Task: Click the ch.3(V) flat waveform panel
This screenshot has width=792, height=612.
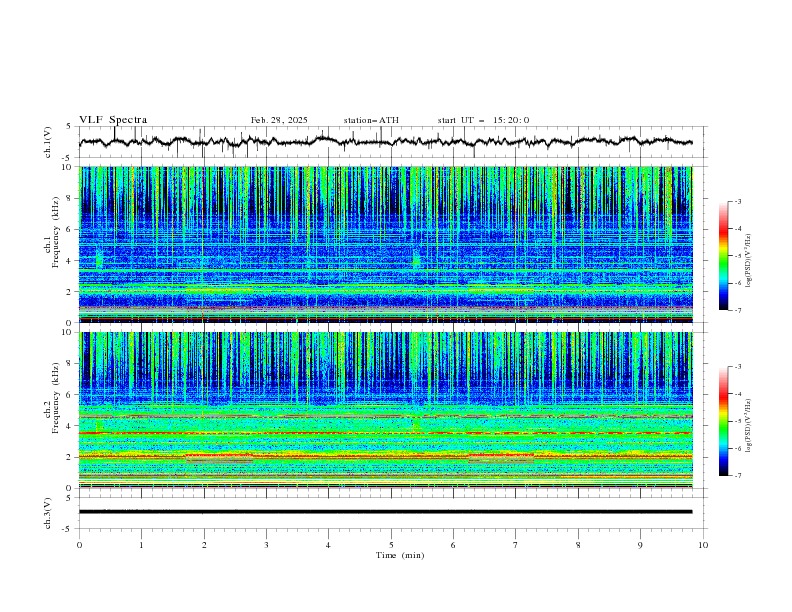Action: click(393, 513)
